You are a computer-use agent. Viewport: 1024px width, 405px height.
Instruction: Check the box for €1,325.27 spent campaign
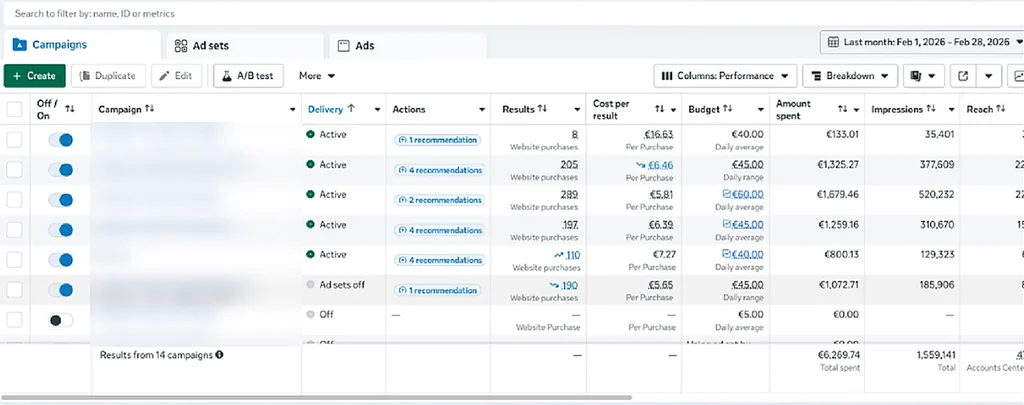(x=14, y=170)
